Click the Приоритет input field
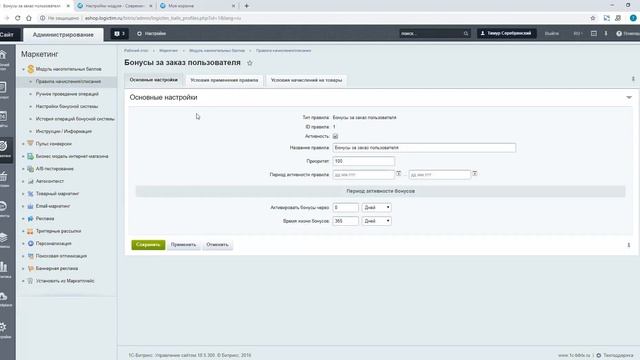This screenshot has width=640, height=360. click(x=363, y=161)
